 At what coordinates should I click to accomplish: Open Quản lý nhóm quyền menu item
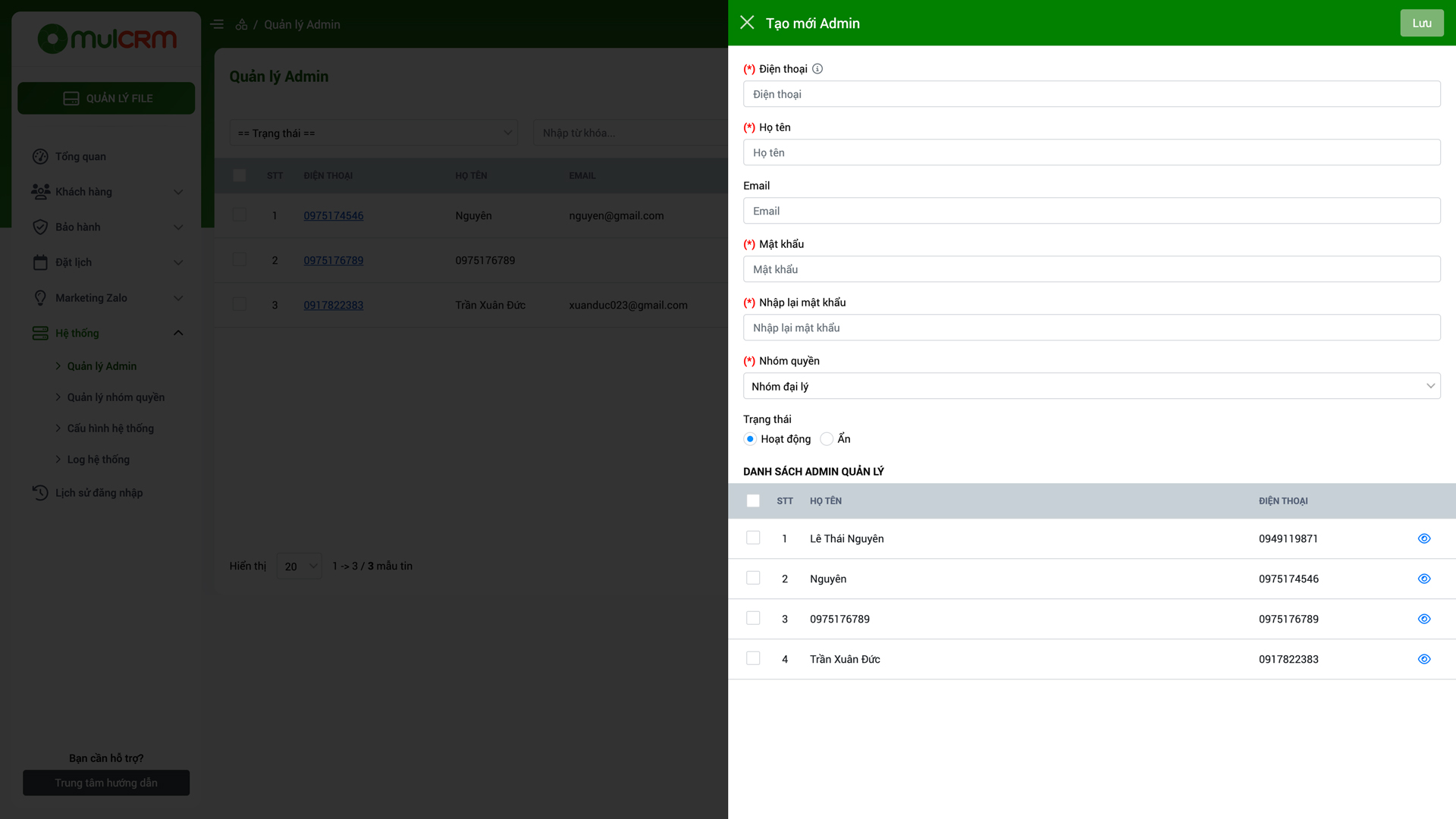coord(115,397)
